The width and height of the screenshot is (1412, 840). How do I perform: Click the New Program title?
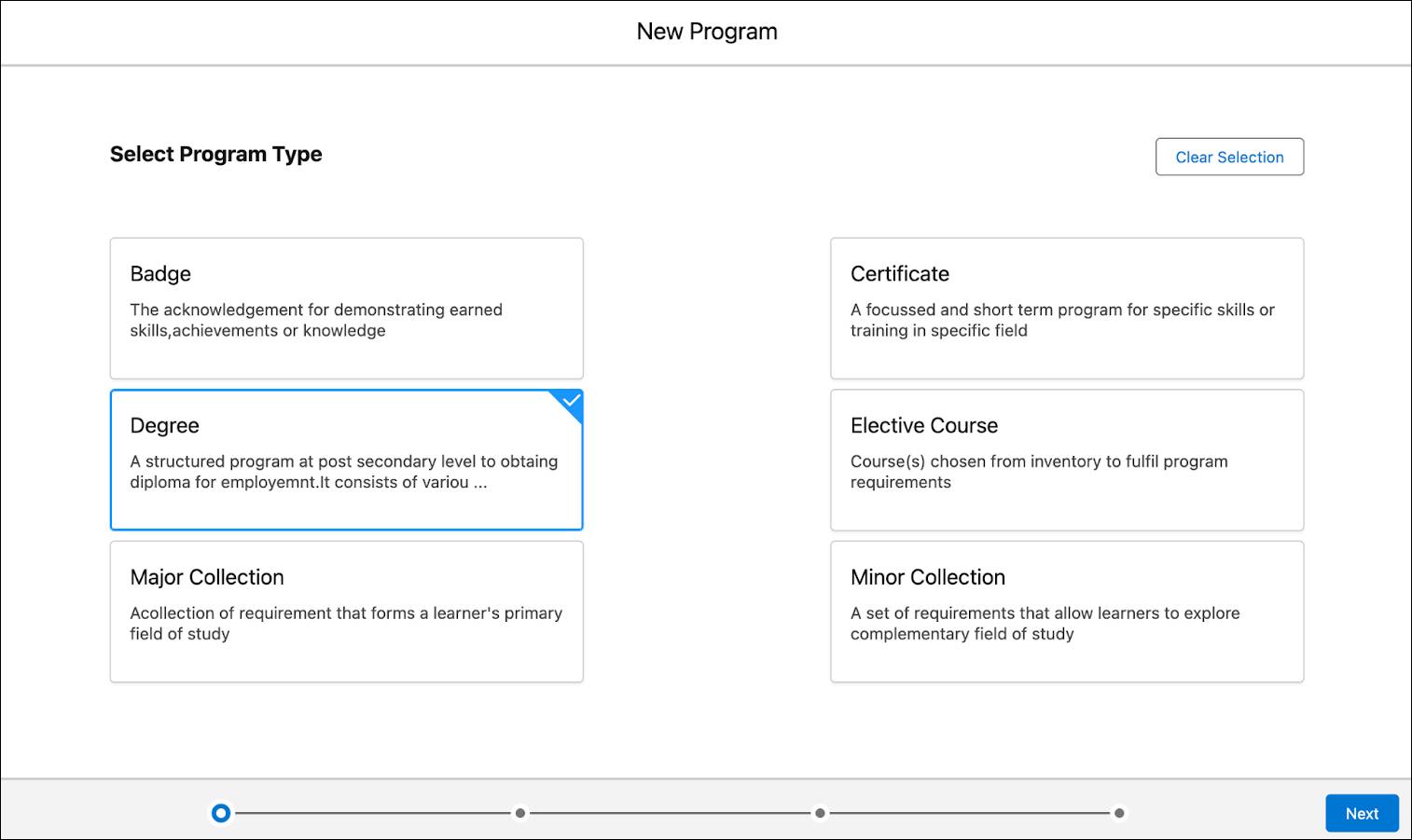[707, 32]
